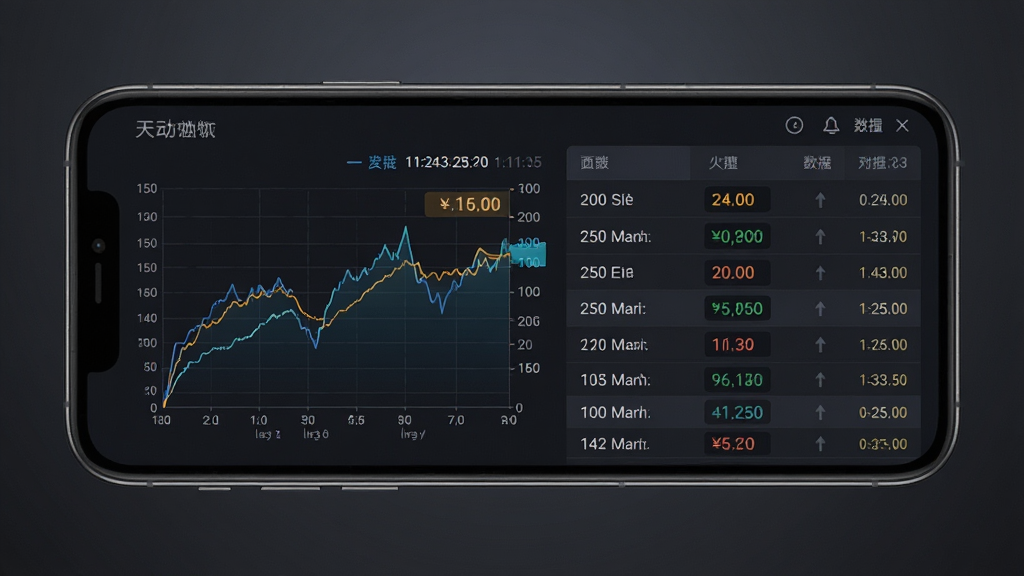Sort by the second column header
The image size is (1024, 576).
[724, 163]
